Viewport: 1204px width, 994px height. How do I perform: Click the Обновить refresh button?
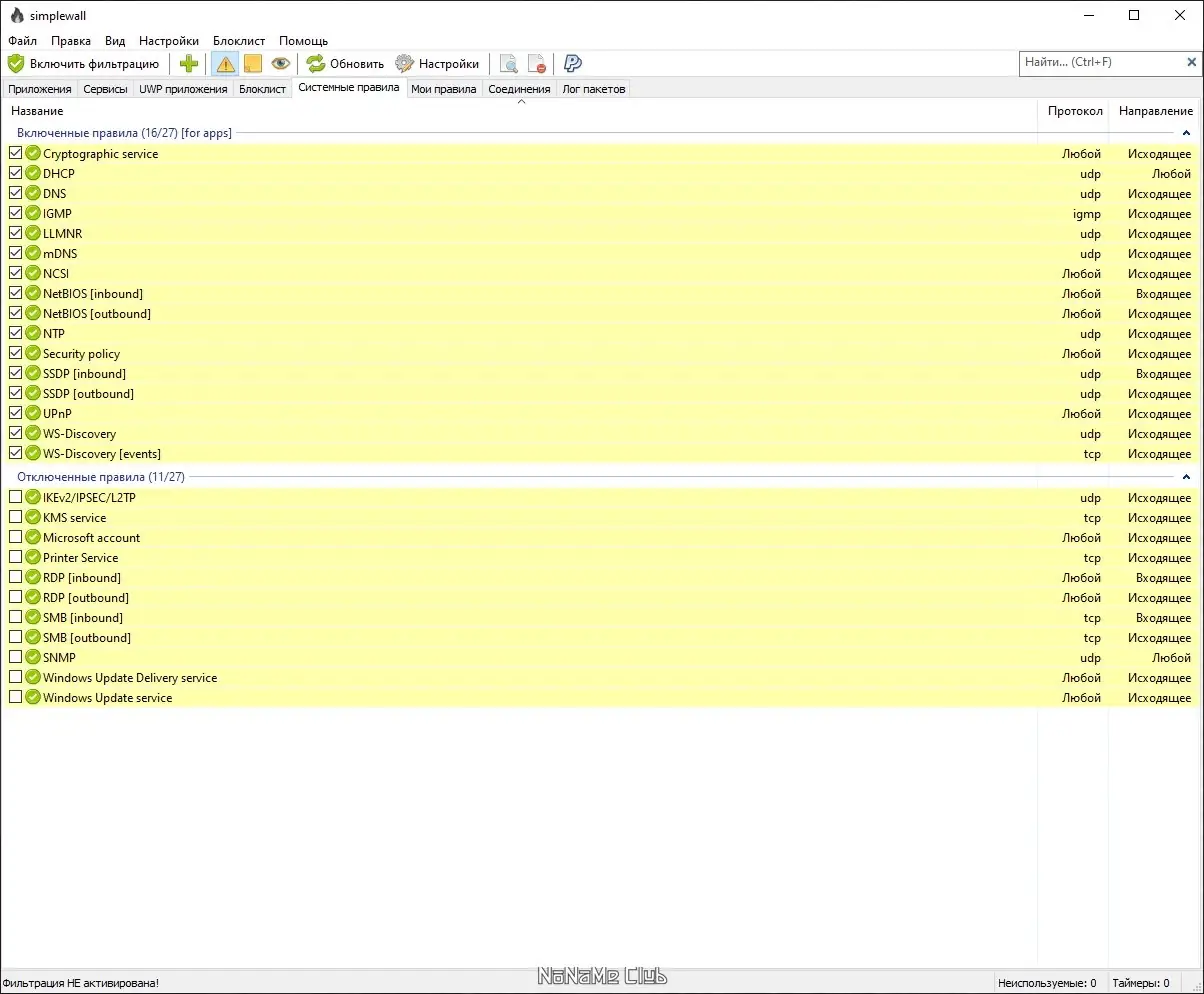pyautogui.click(x=345, y=64)
